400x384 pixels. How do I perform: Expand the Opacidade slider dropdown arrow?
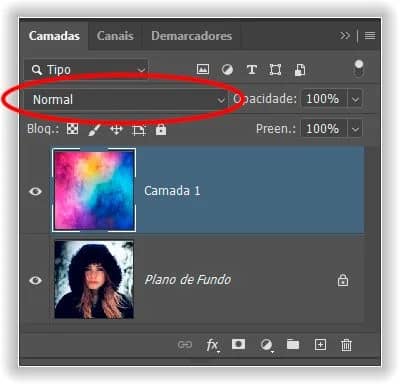(355, 99)
